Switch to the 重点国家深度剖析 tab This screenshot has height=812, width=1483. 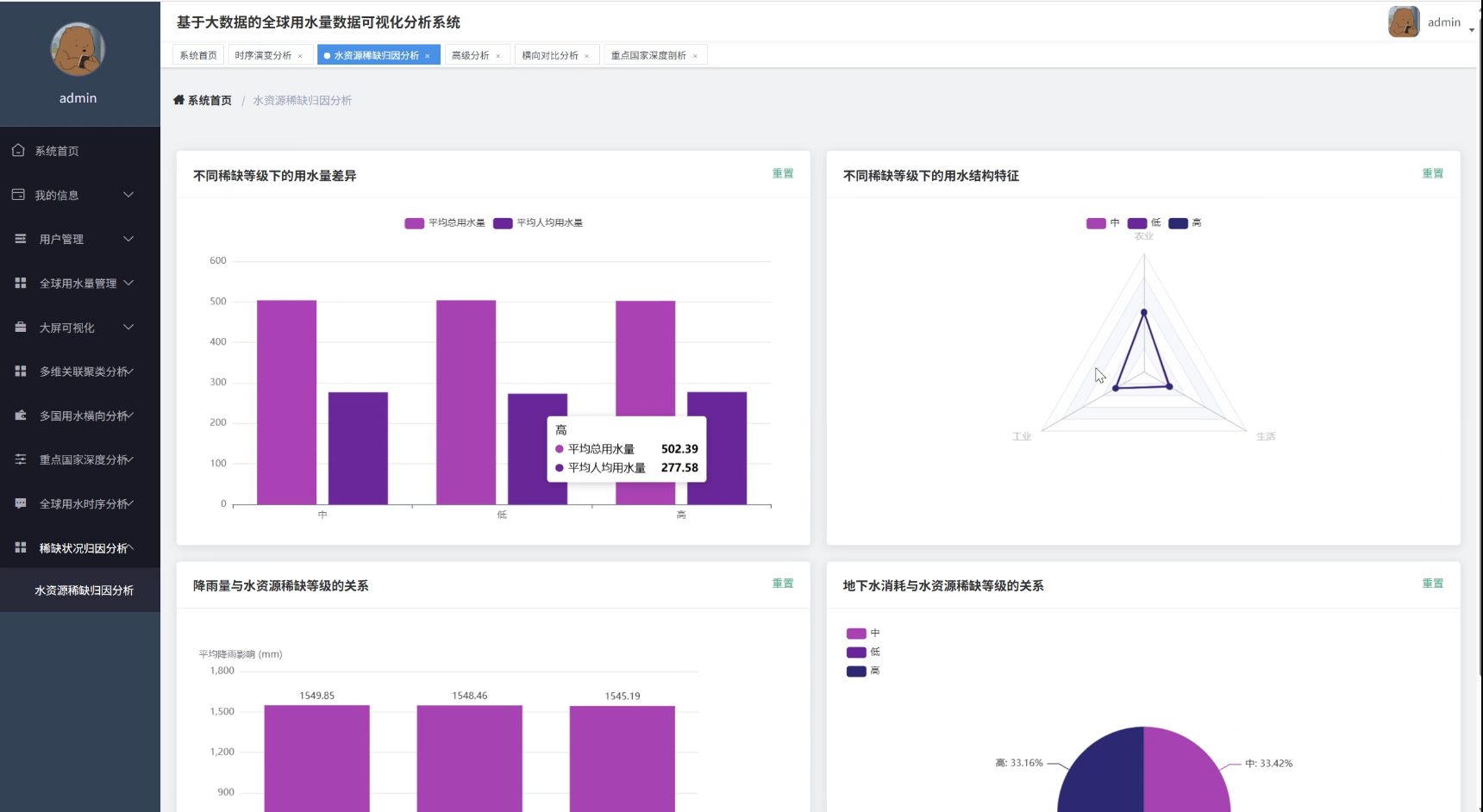(648, 55)
